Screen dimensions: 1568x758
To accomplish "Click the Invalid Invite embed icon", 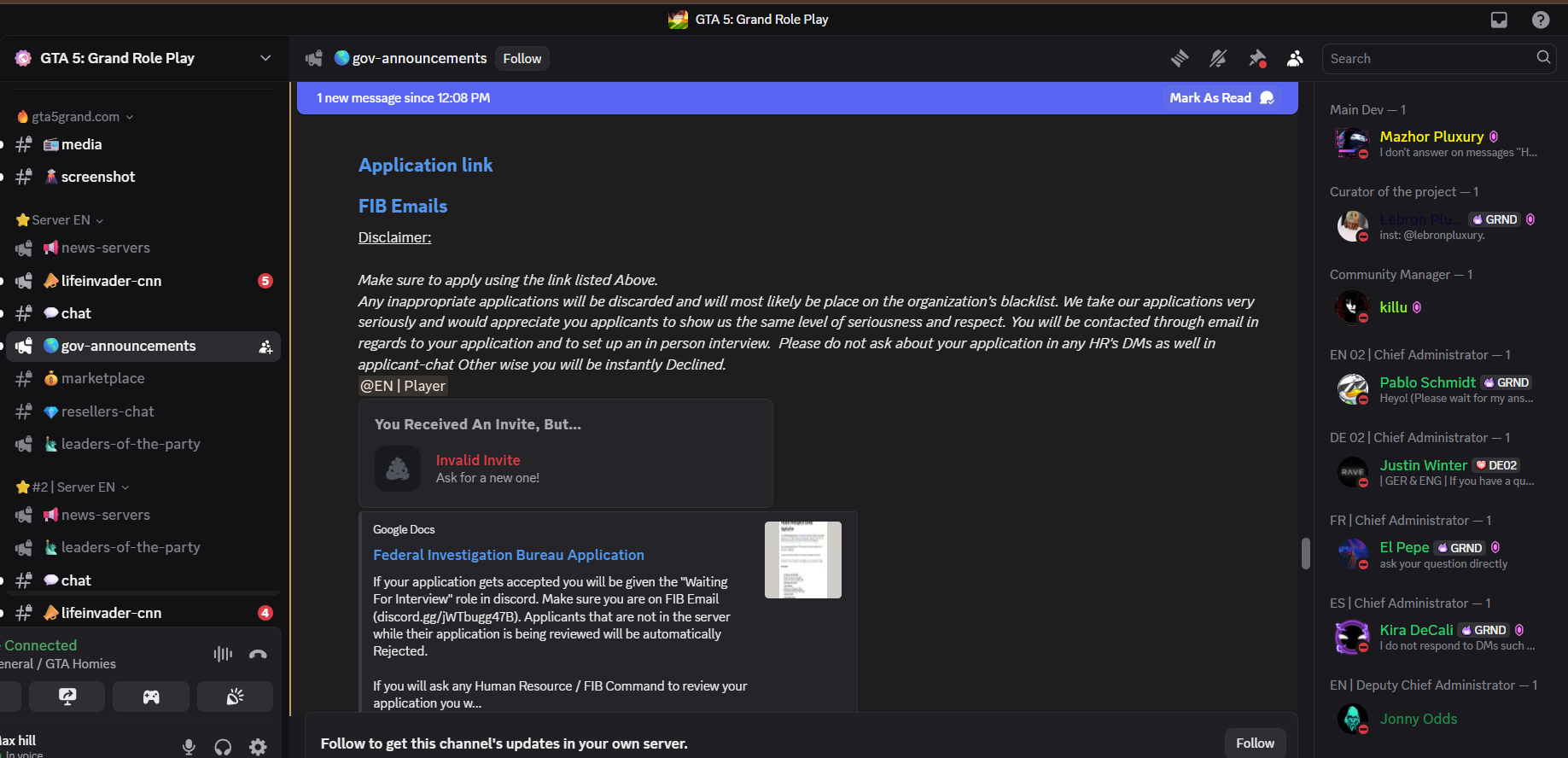I will coord(398,469).
